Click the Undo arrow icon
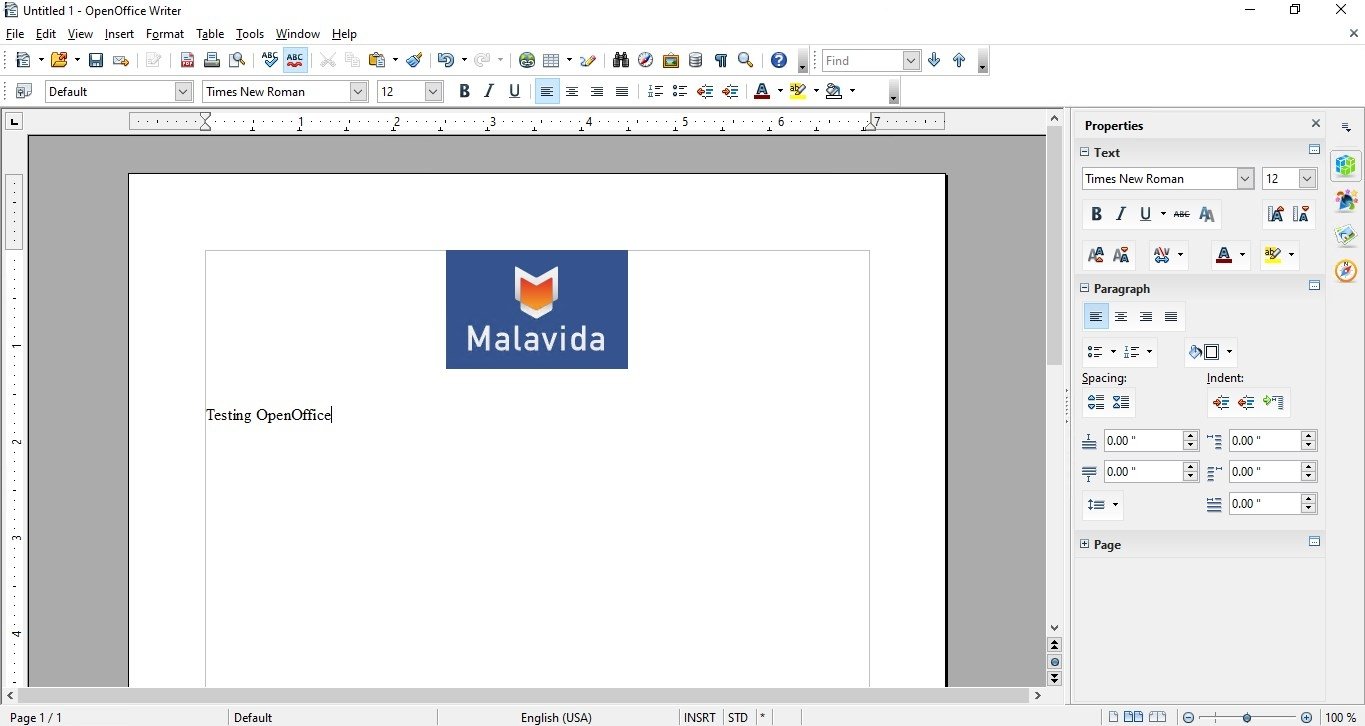This screenshot has height=726, width=1365. [x=446, y=60]
